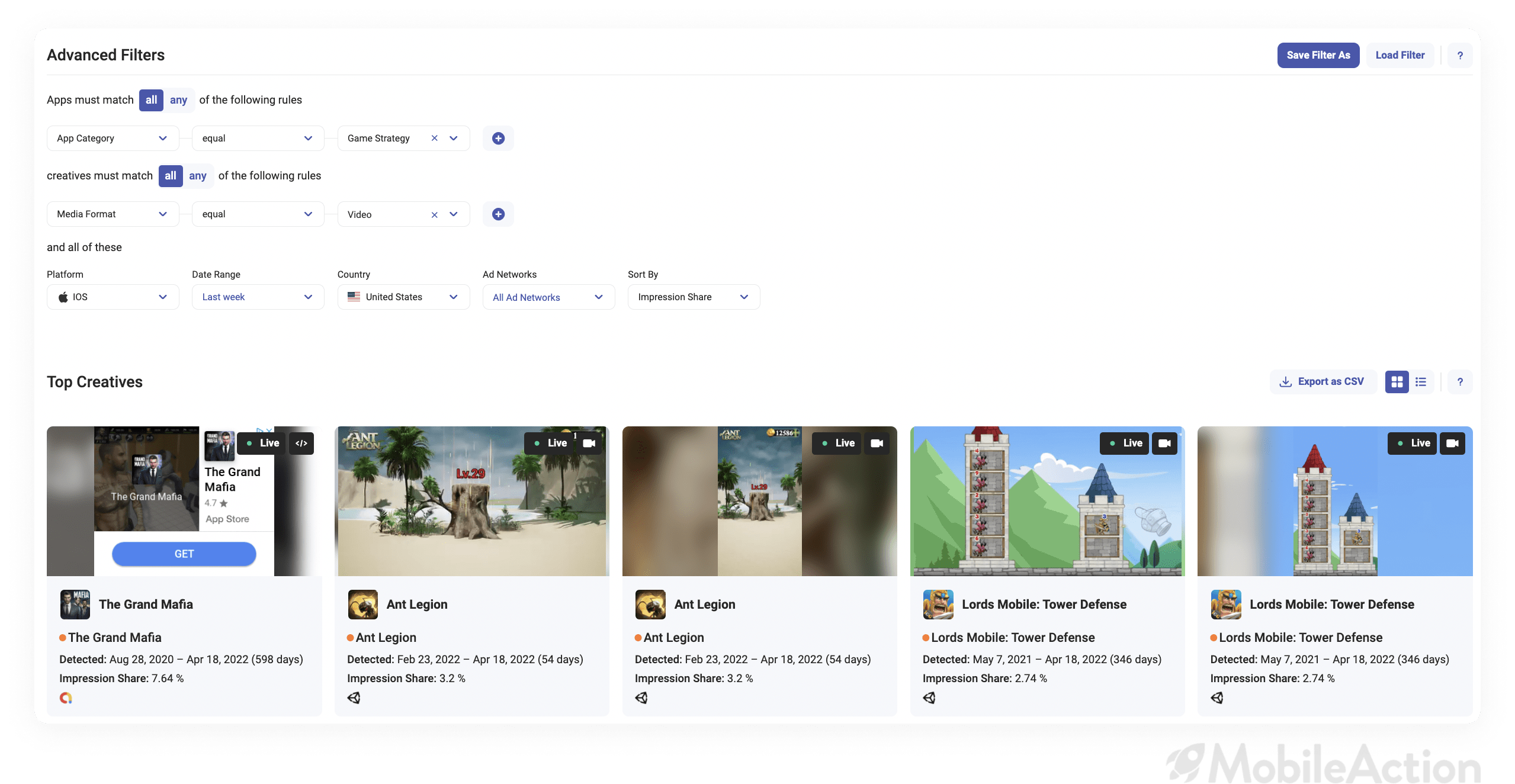Click Save Filter As button
1515x784 pixels.
click(x=1318, y=55)
